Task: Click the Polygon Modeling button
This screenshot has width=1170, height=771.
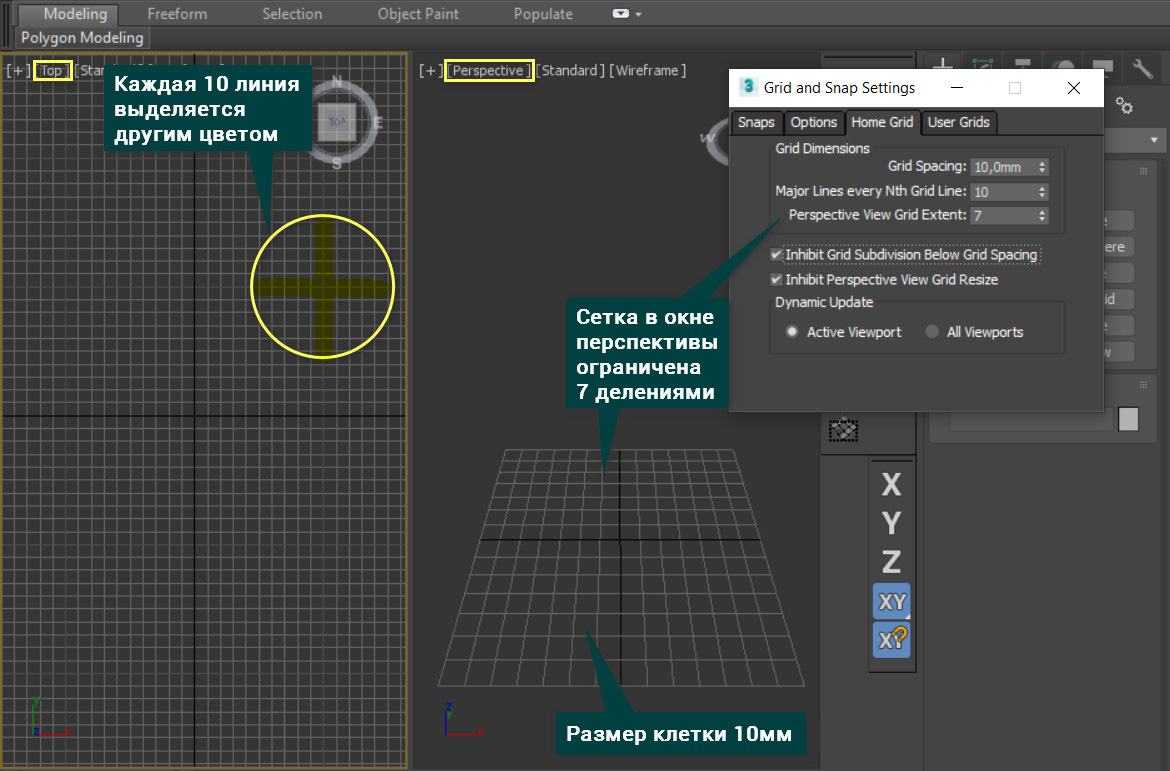Action: [x=83, y=38]
